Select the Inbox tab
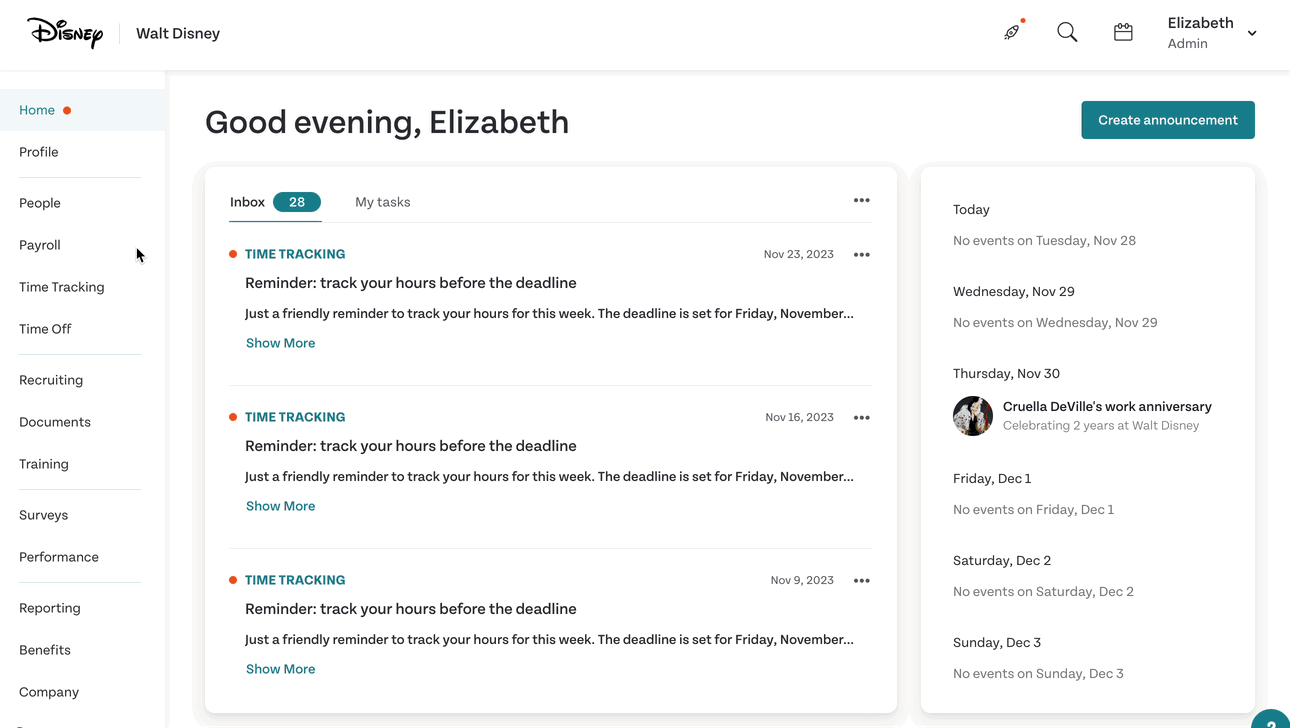 [x=275, y=202]
